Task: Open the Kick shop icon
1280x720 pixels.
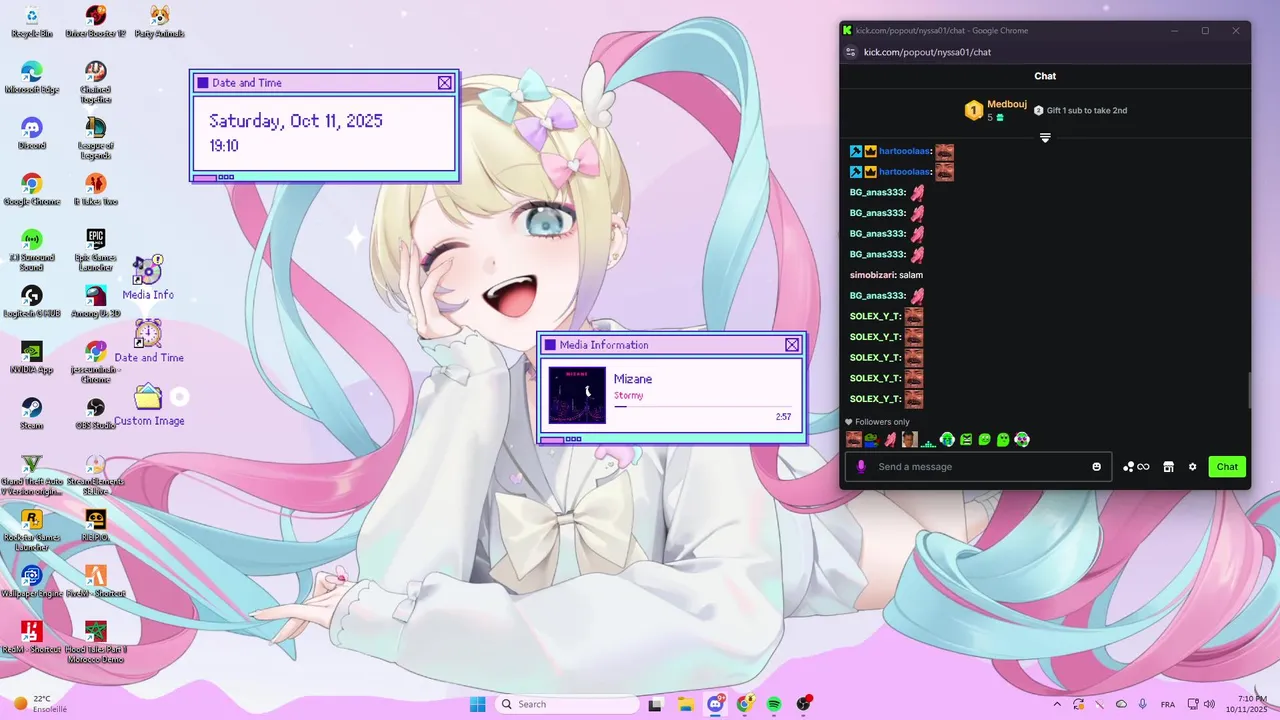Action: pos(1168,467)
